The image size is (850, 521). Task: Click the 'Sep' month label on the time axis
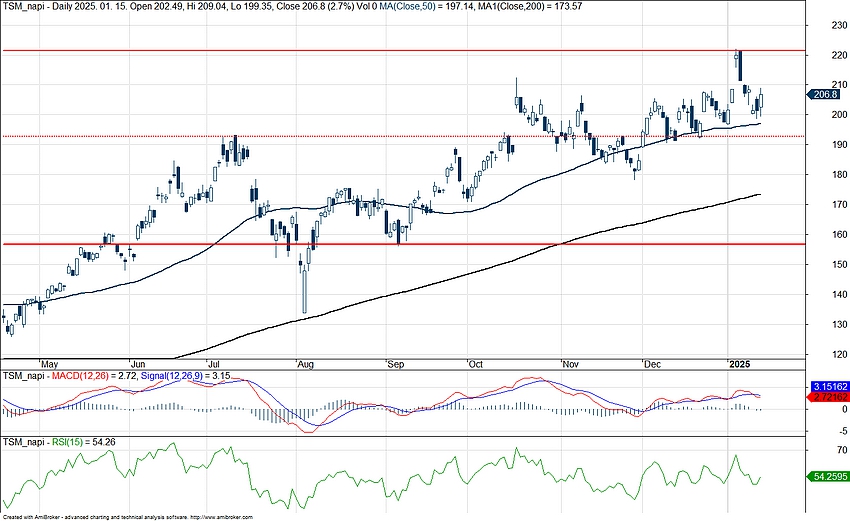click(x=395, y=364)
